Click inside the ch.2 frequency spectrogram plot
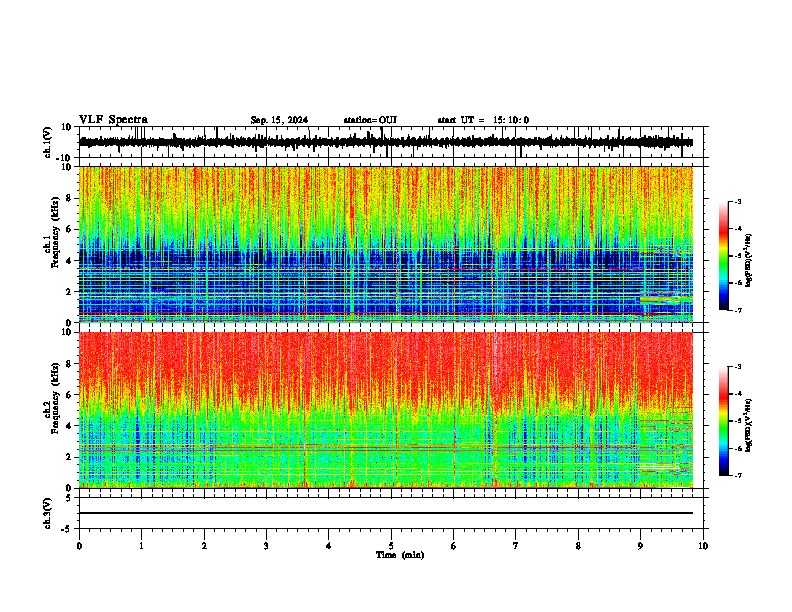Screen dimensions: 792x612 point(386,410)
